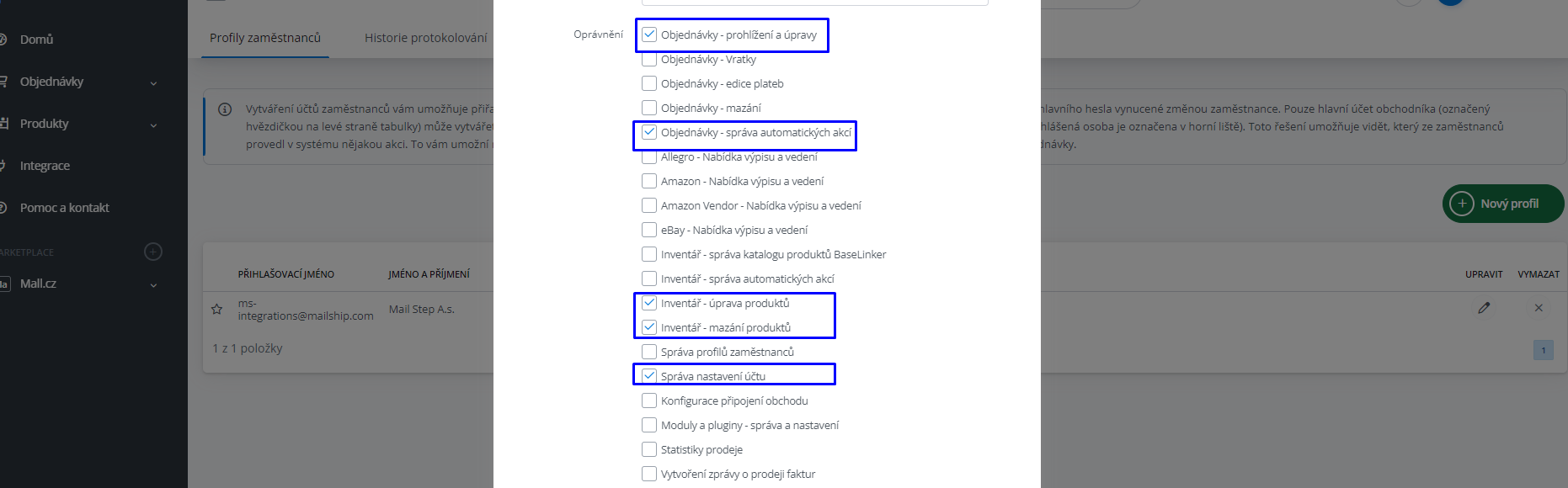Click the pencil edit icon in profile row

[1484, 308]
